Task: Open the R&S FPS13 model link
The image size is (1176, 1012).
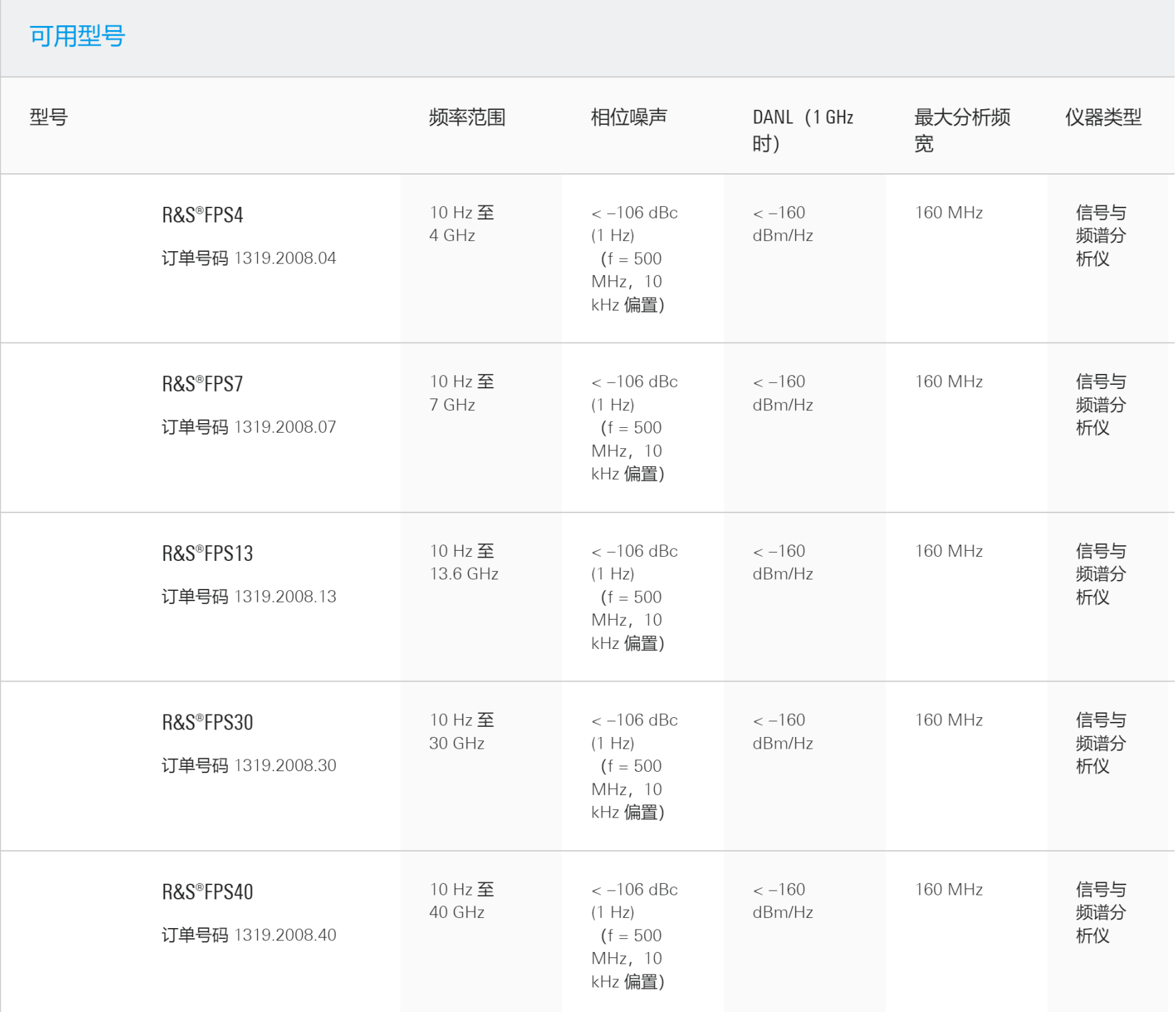Action: click(207, 553)
